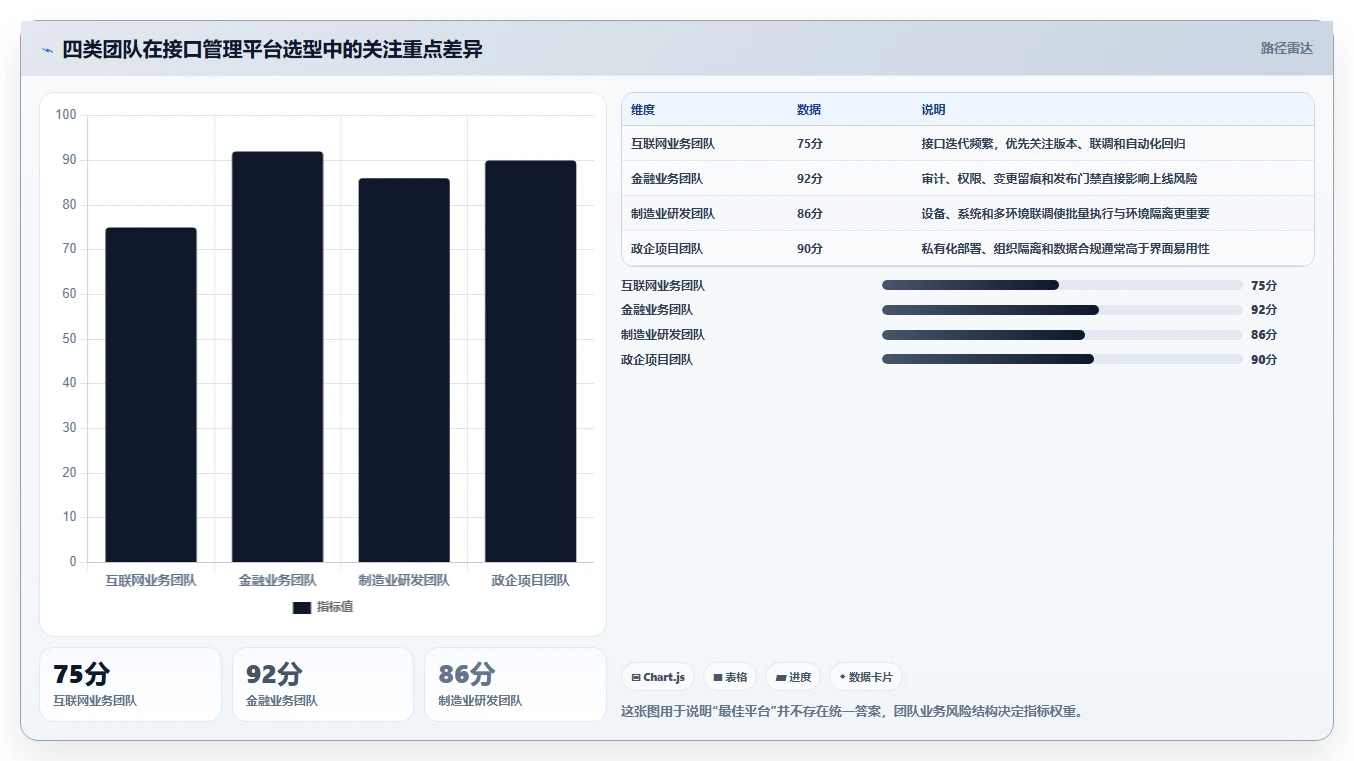Click the 90分 value next to progress bar
1354x761 pixels.
(1264, 359)
